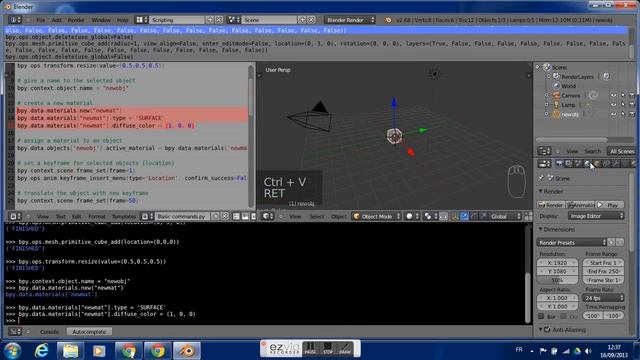Delete the Scripting screen layout
Screen dimensions: 640x360
click(219, 20)
